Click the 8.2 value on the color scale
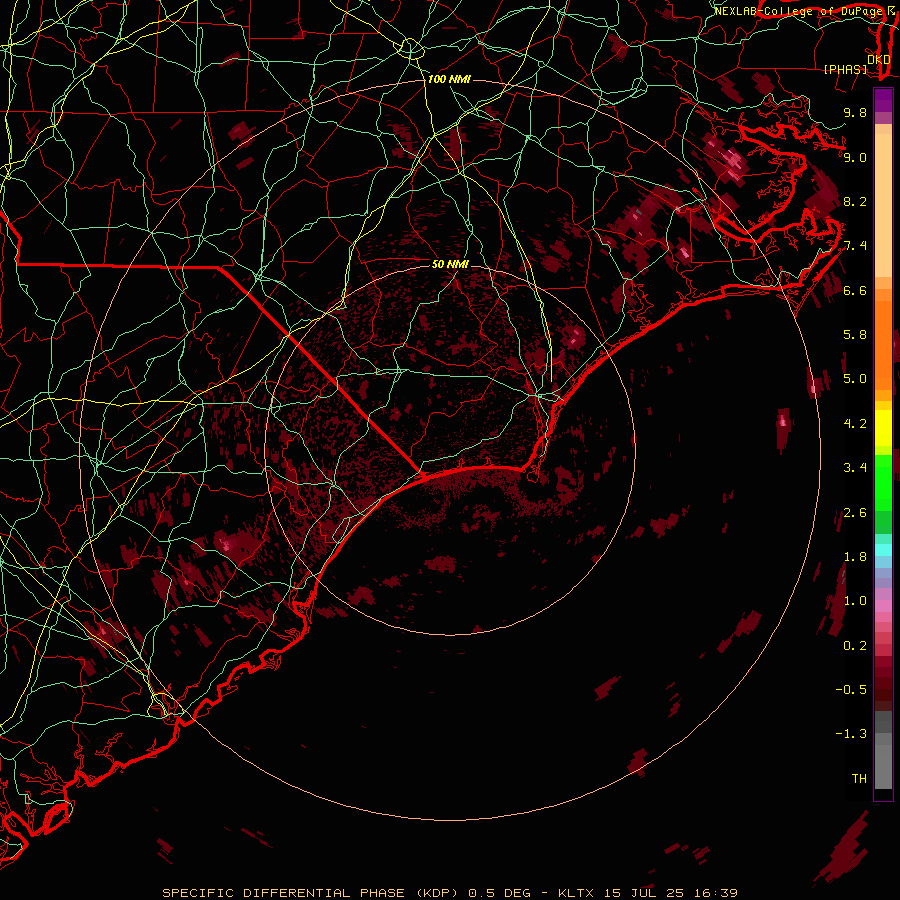This screenshot has width=900, height=900. pos(855,201)
